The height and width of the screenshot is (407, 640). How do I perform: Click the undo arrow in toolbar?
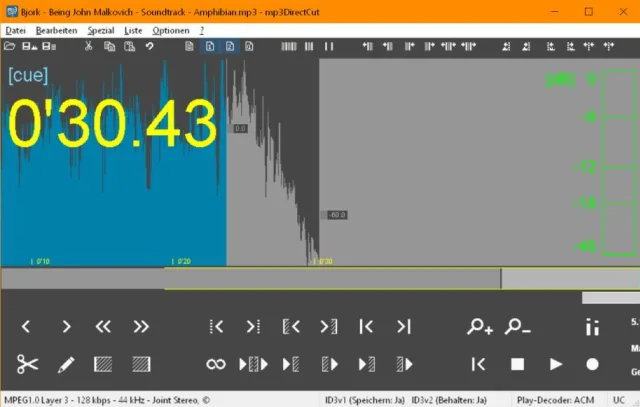149,46
